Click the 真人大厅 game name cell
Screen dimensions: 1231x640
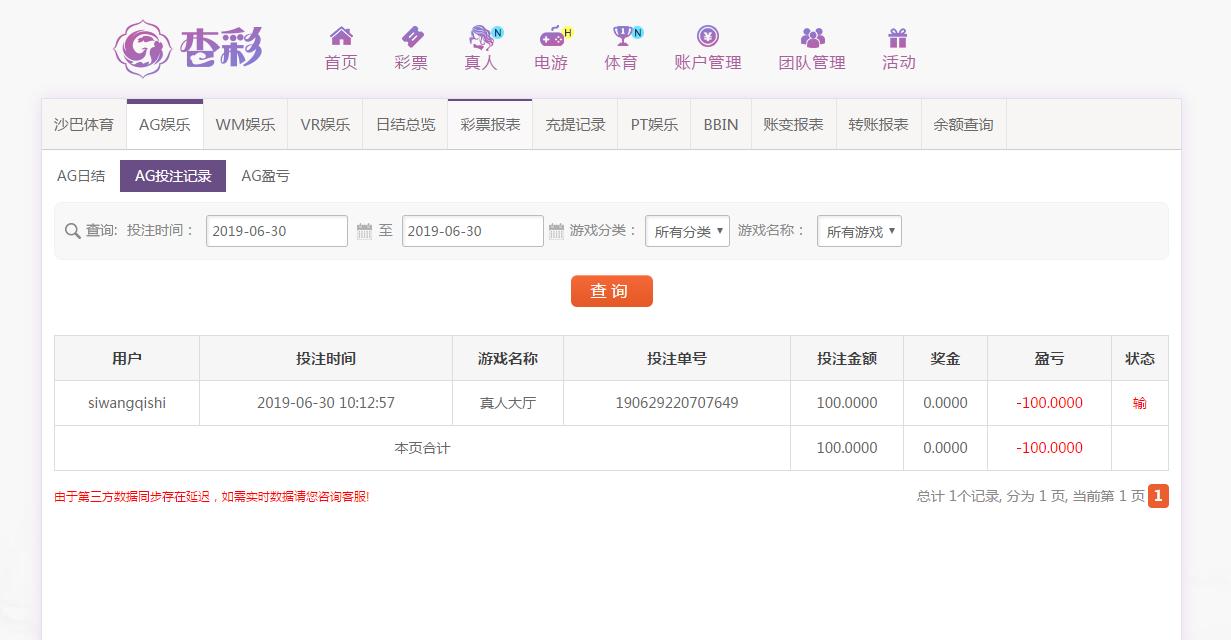[508, 403]
